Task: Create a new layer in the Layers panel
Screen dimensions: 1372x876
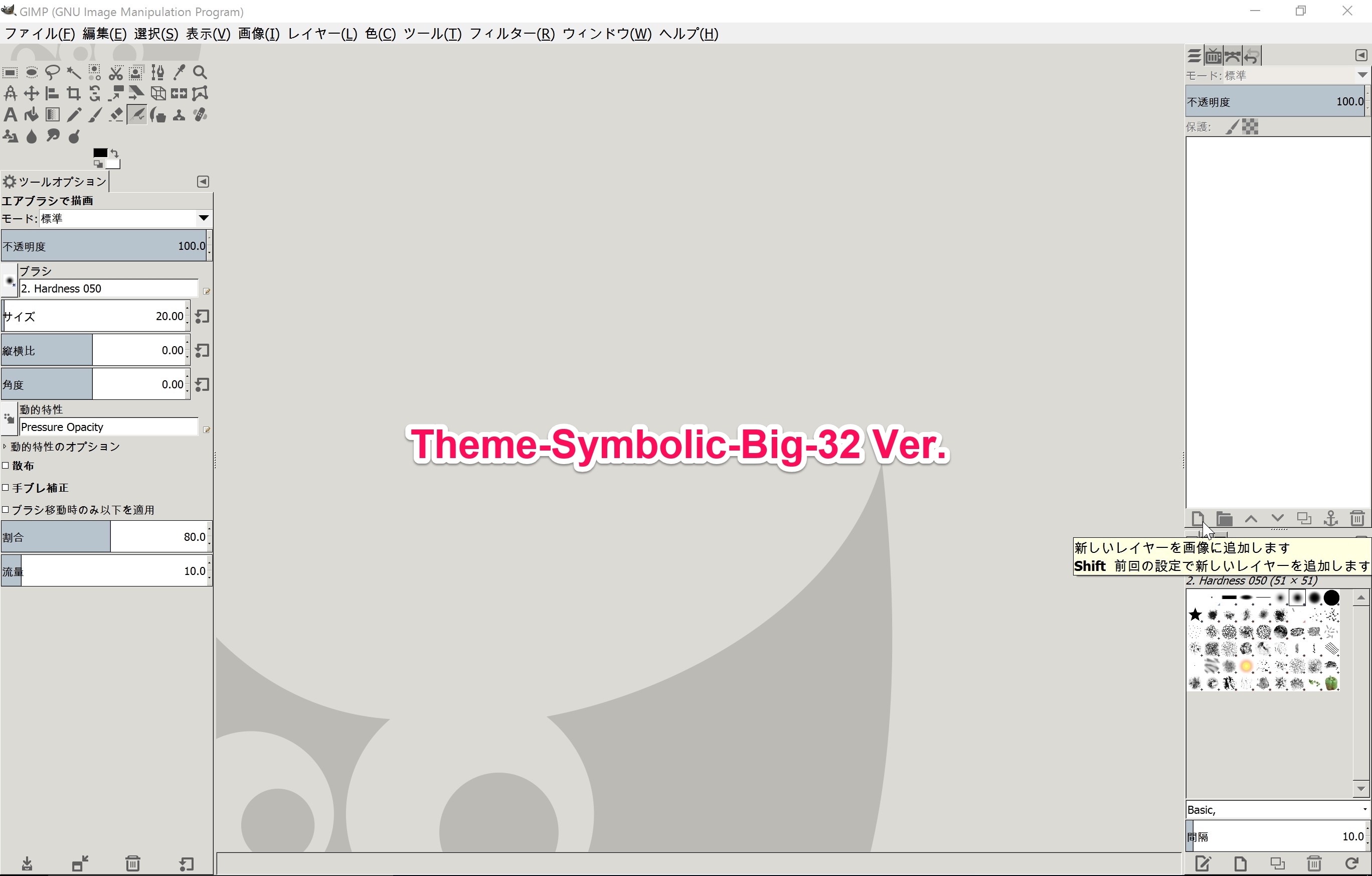Action: (1197, 519)
